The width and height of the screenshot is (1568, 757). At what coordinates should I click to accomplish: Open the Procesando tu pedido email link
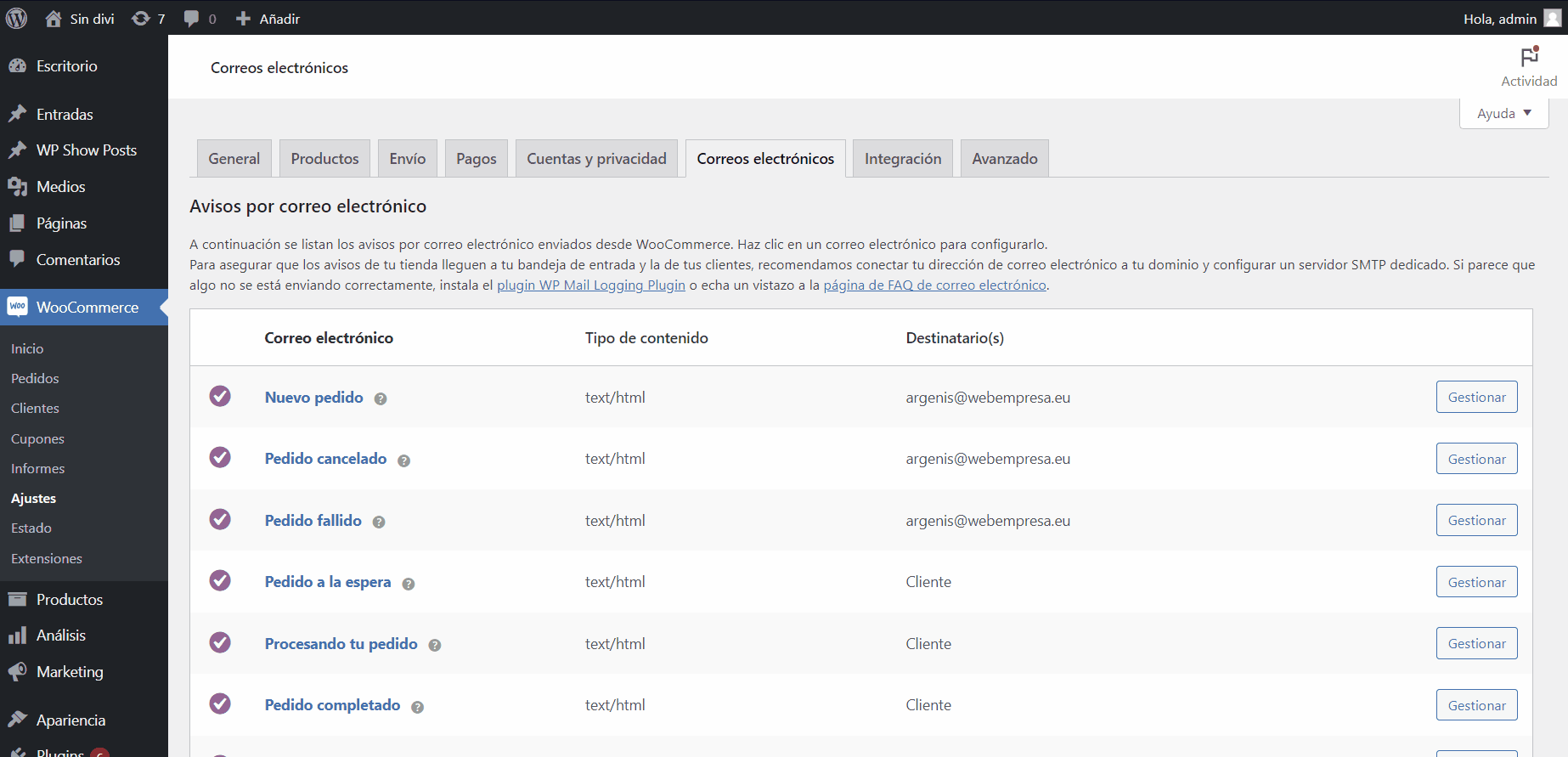pos(341,644)
